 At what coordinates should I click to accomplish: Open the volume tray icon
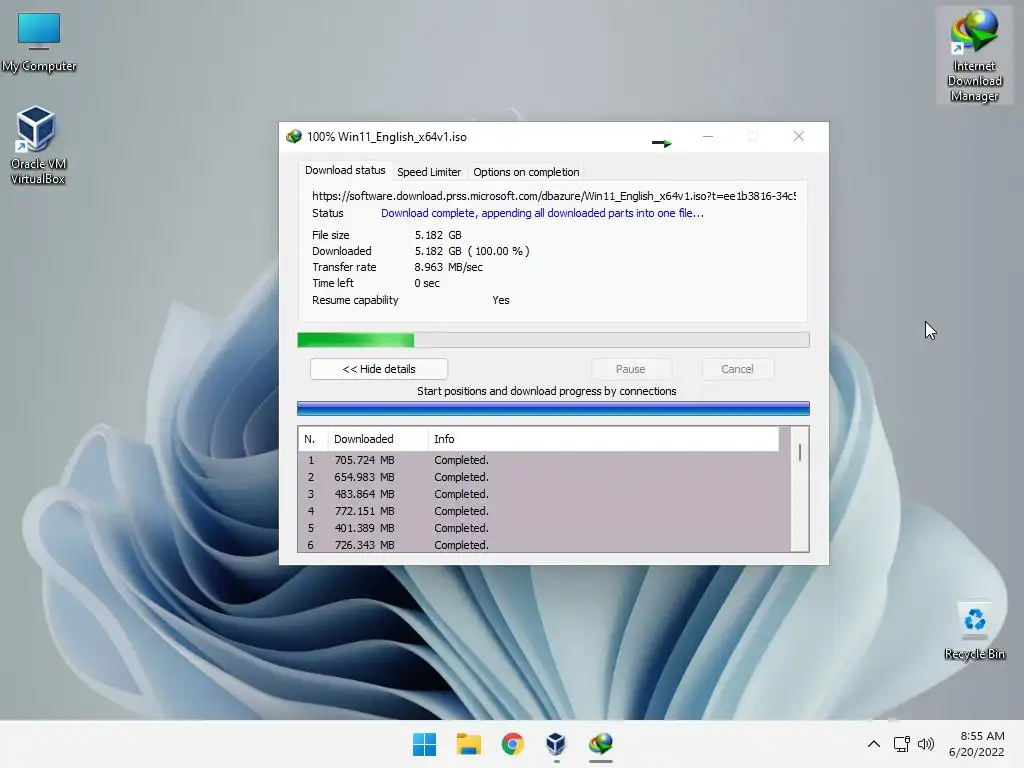point(926,744)
